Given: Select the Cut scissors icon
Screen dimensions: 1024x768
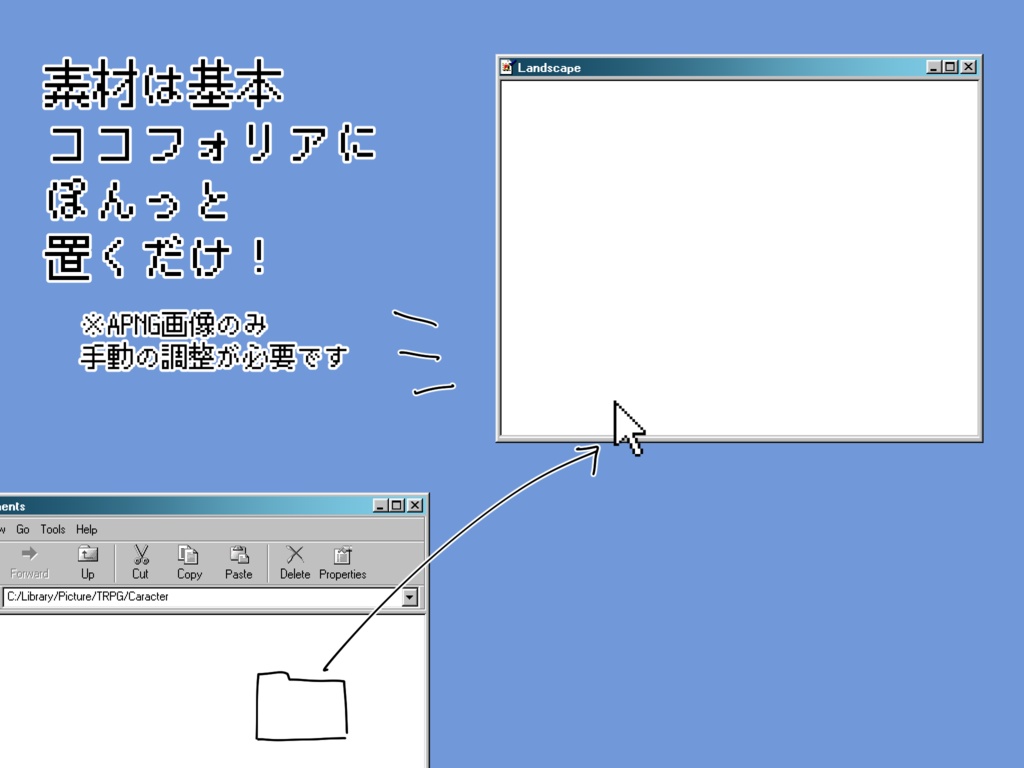Looking at the screenshot, I should click(140, 554).
